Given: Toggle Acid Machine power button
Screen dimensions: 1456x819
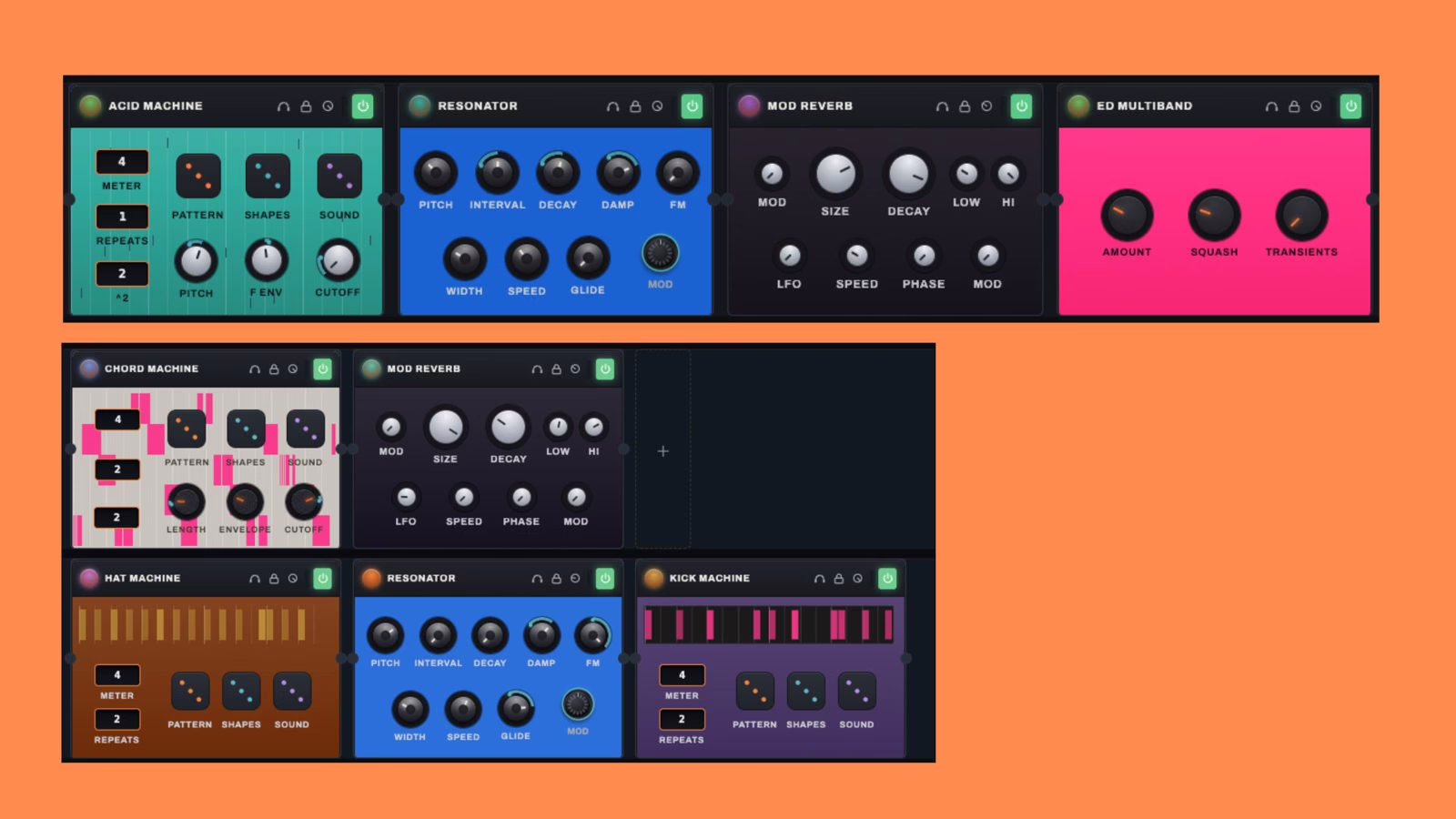Looking at the screenshot, I should pos(362,106).
